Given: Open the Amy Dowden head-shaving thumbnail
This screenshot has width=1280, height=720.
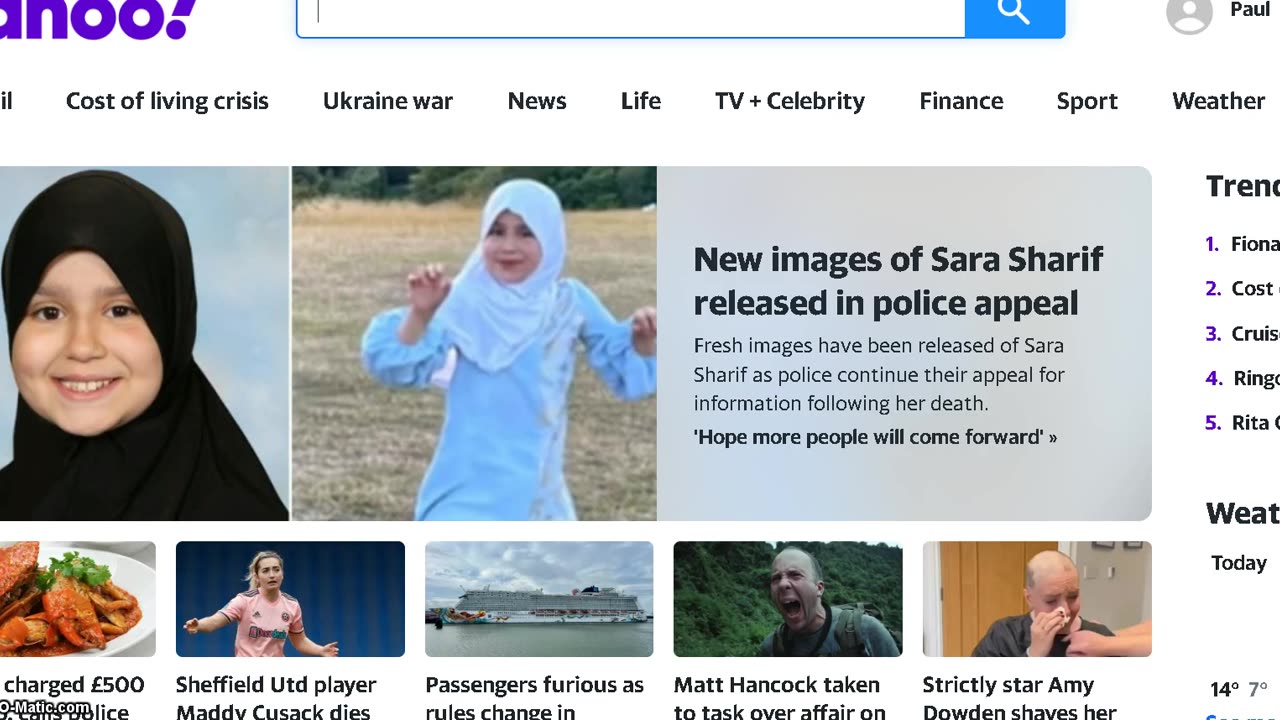Looking at the screenshot, I should (1037, 599).
